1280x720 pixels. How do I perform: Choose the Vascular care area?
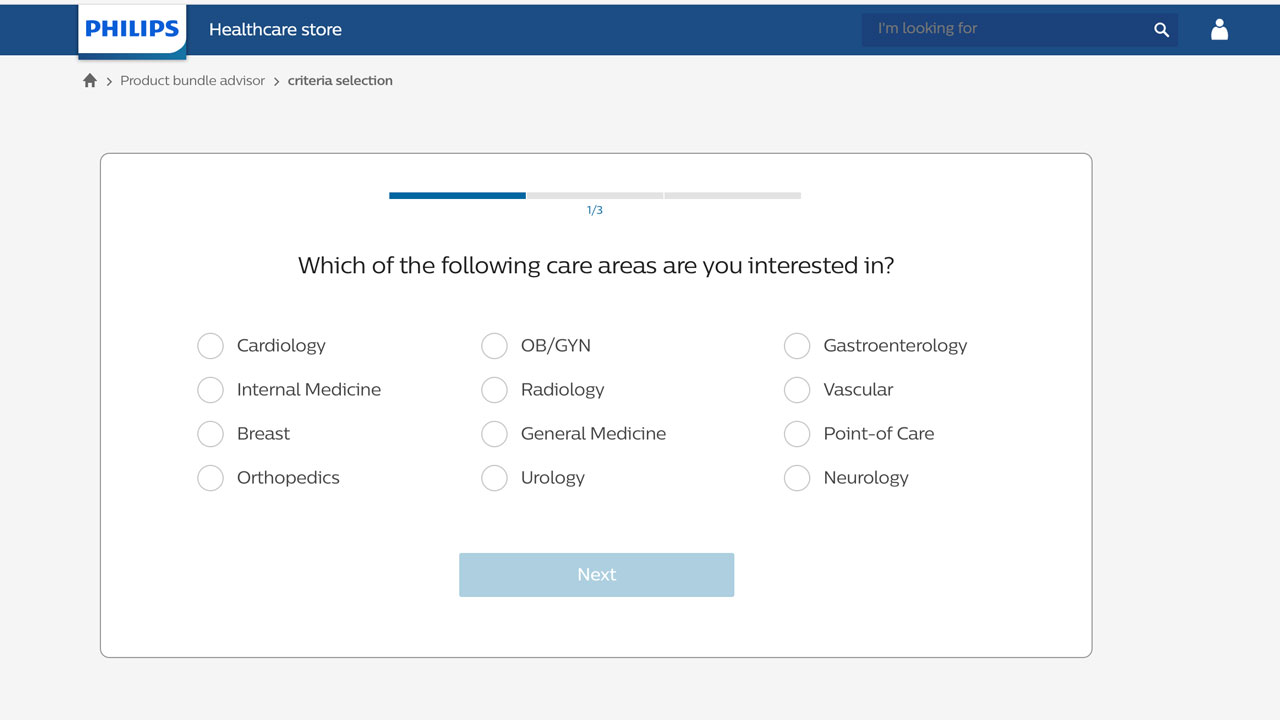coord(797,390)
